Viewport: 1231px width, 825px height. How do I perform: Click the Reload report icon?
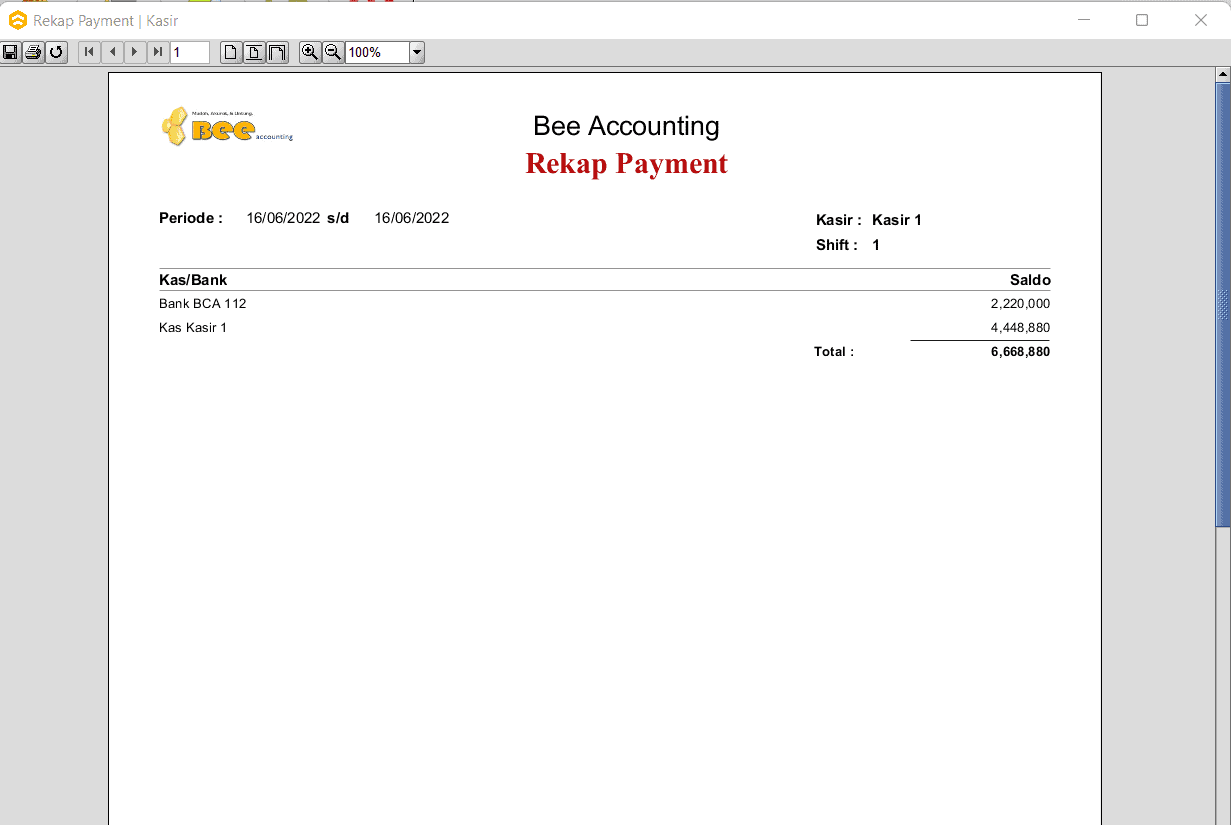pos(56,52)
